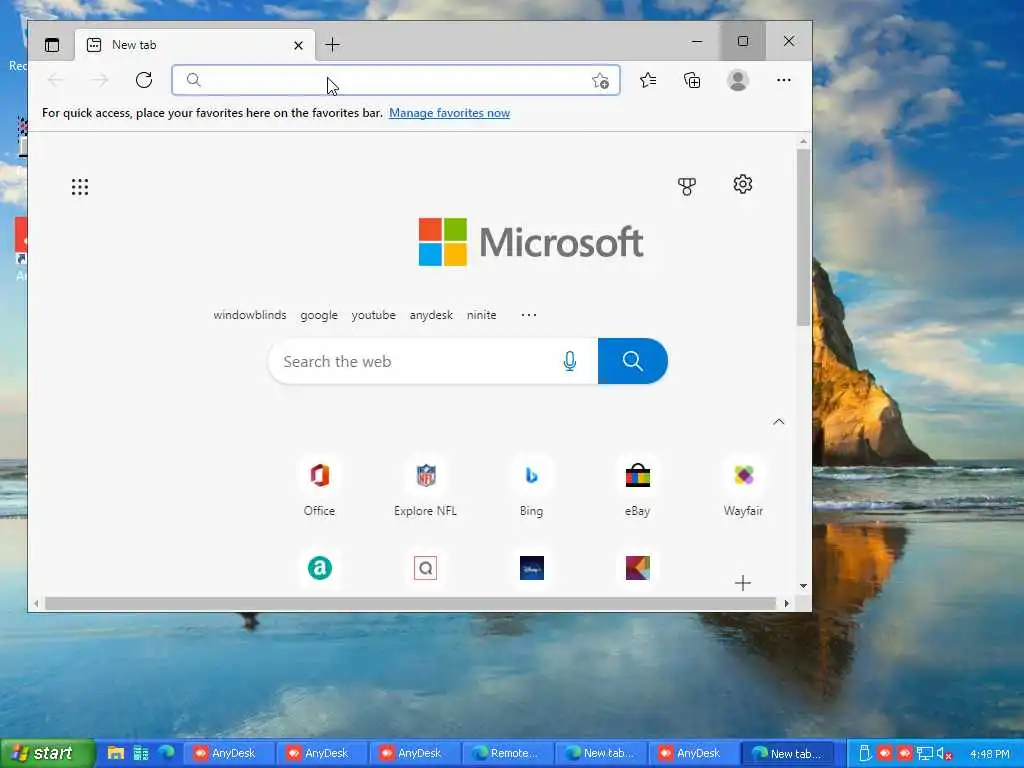Click the youtube recent search
1024x768 pixels.
pos(374,315)
